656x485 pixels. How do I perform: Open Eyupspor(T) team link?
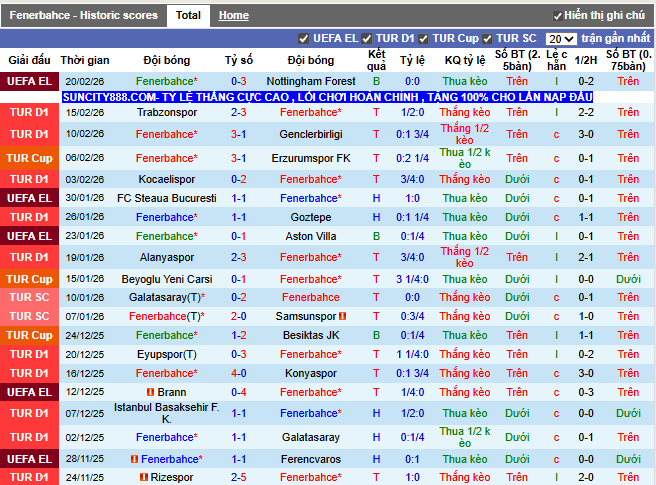167,354
